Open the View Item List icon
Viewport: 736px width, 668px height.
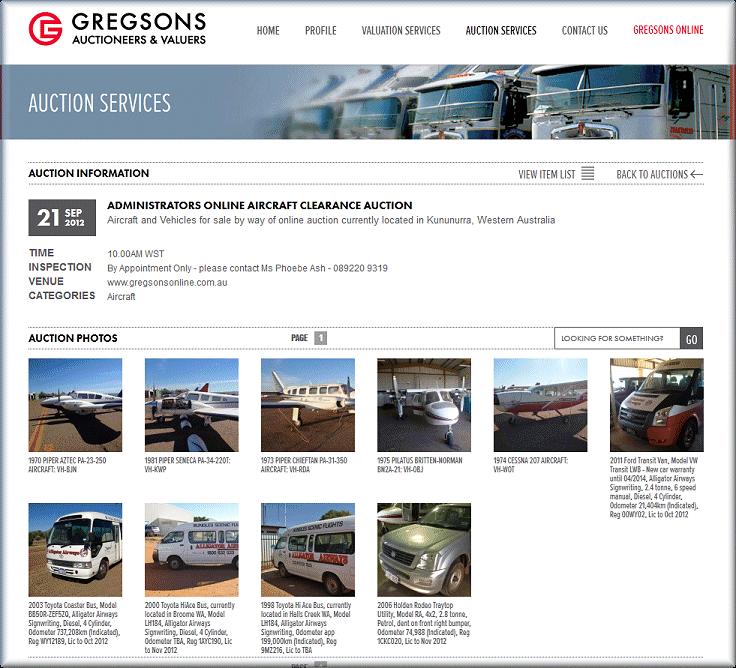click(x=588, y=173)
